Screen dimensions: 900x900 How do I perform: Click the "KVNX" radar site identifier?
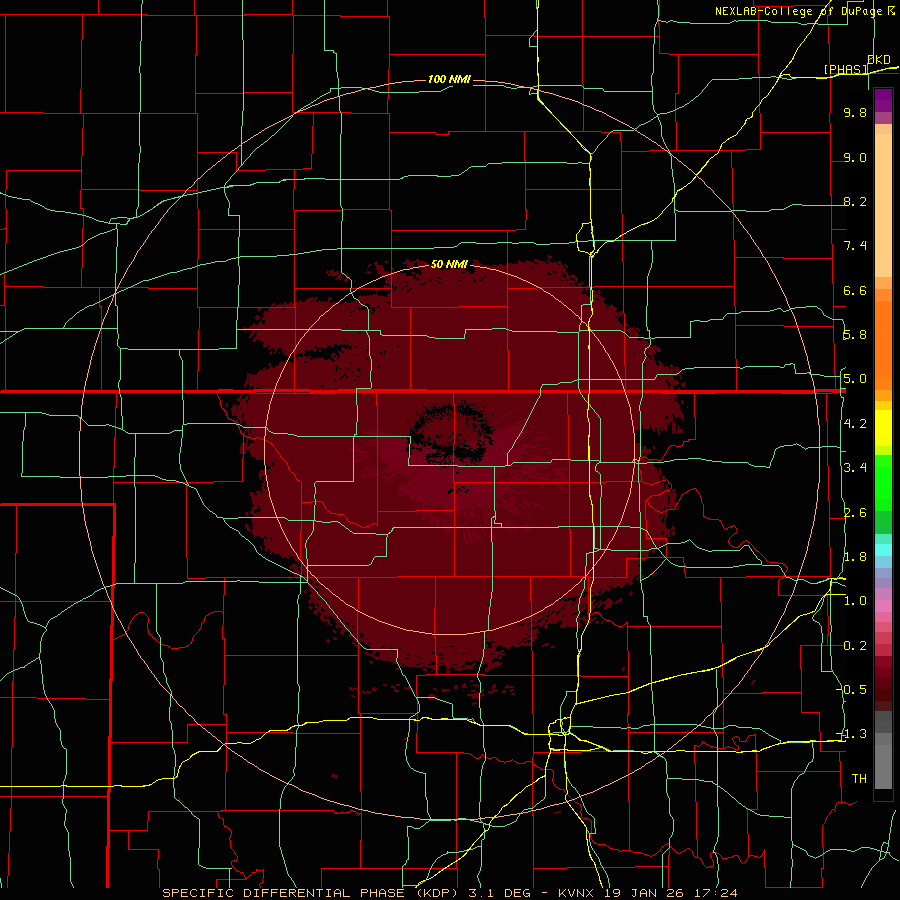click(x=577, y=893)
